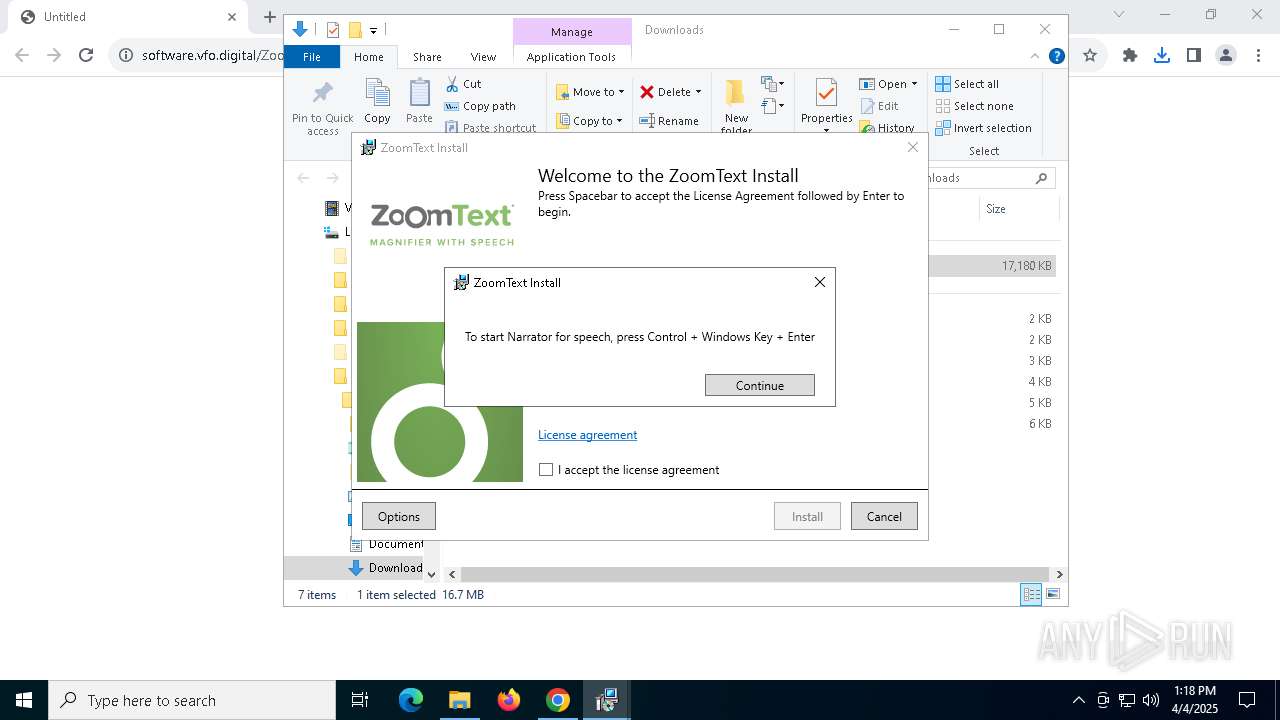1280x720 pixels.
Task: Open Chrome Extensions puzzle icon
Action: (1130, 55)
